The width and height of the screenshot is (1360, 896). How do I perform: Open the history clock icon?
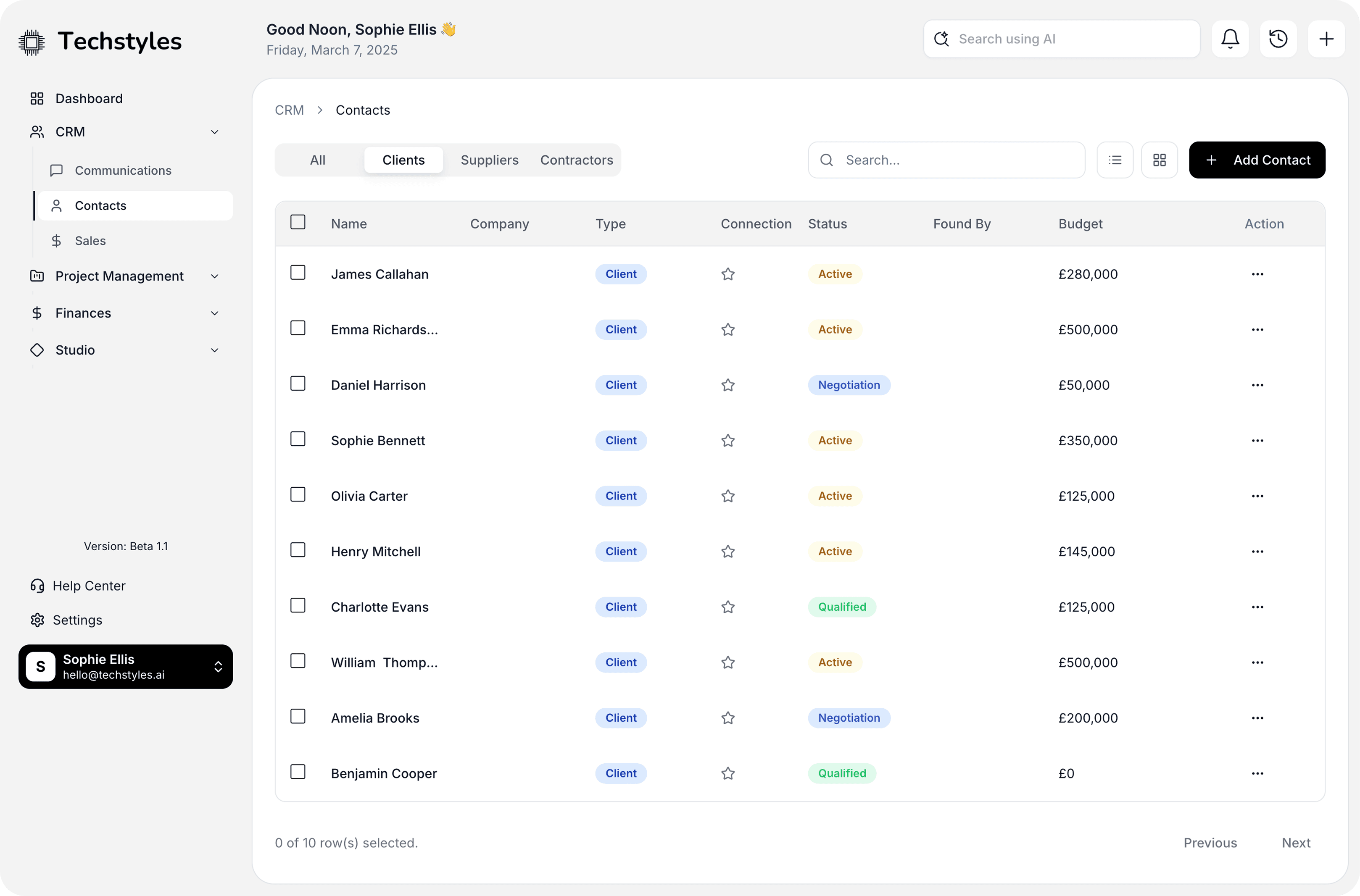click(x=1278, y=39)
